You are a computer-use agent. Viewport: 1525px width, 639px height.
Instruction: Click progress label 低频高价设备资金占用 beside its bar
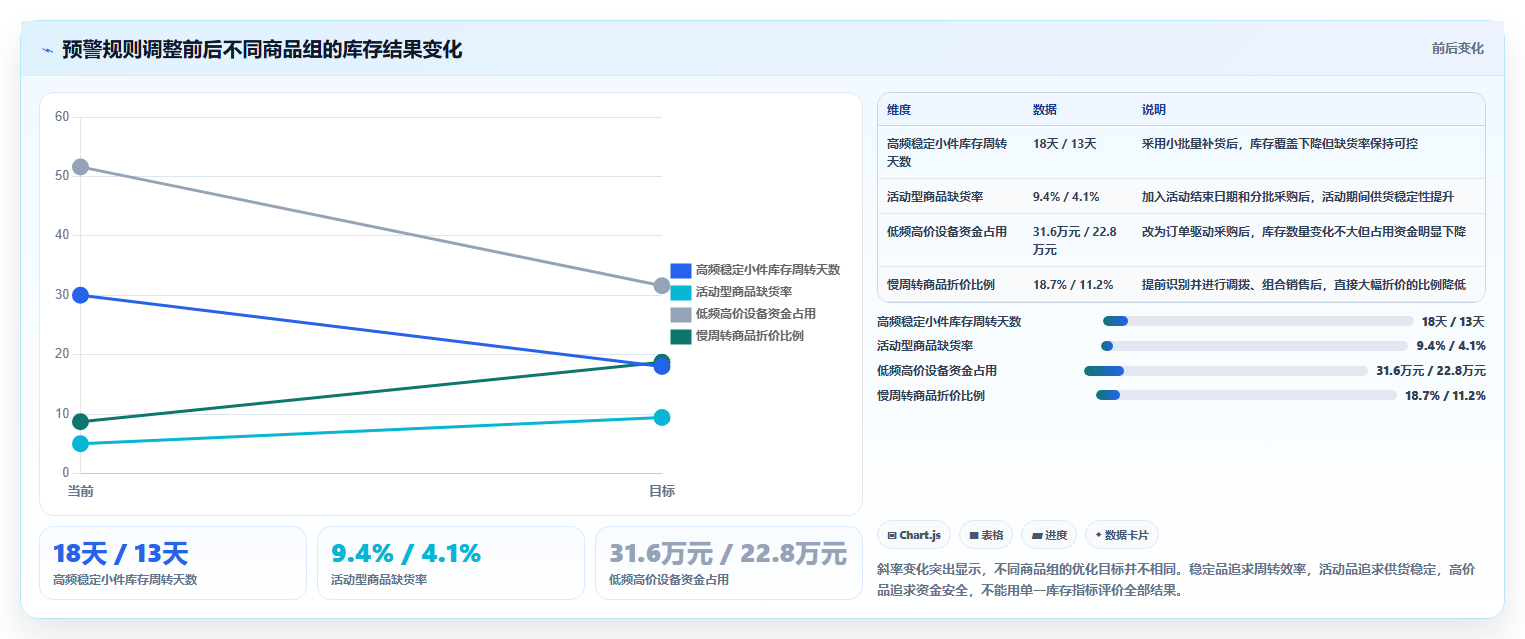click(x=937, y=371)
